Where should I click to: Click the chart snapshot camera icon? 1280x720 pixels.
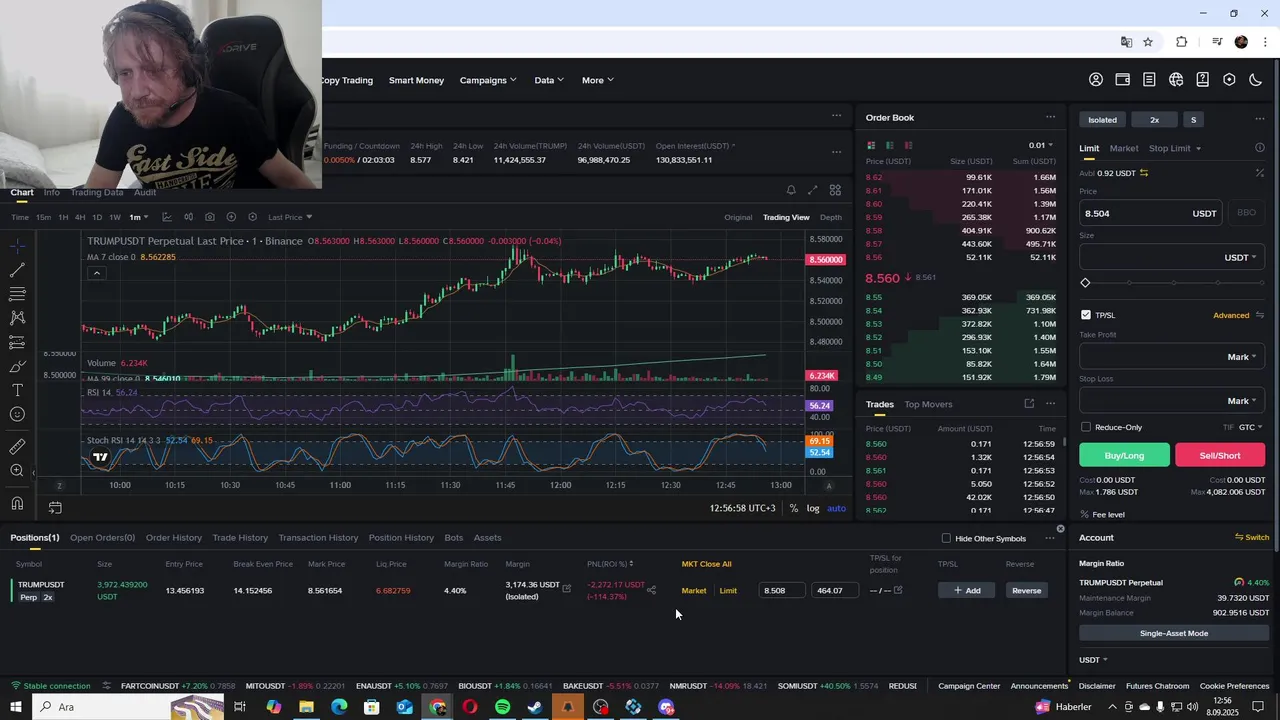tap(209, 217)
